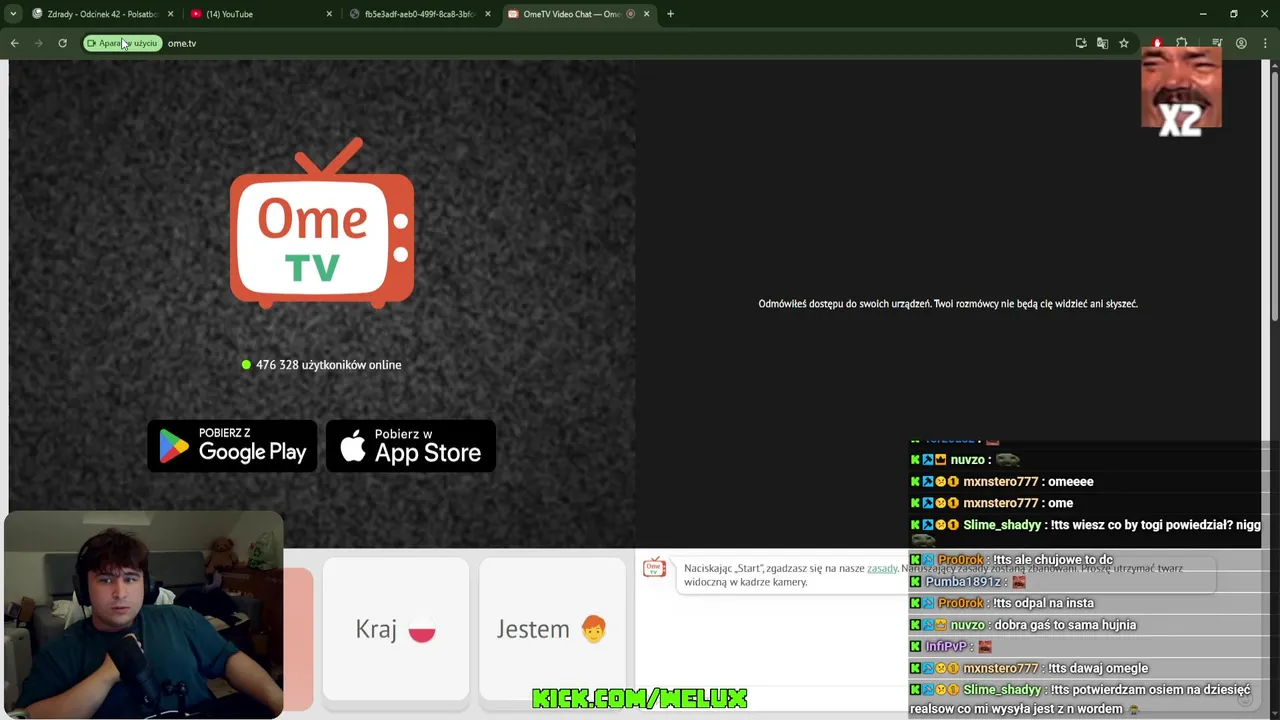
Task: Open the browser profile icon
Action: pos(1241,43)
